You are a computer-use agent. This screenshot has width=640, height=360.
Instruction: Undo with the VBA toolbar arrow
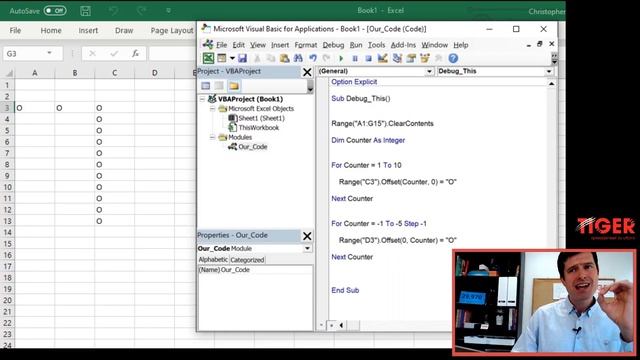[313, 58]
